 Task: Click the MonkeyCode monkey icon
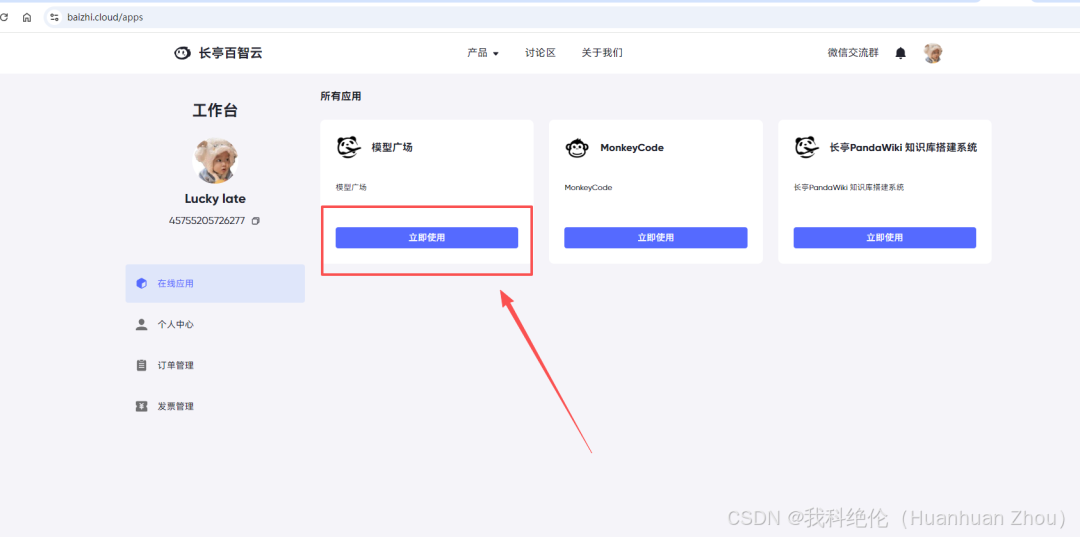(x=577, y=148)
